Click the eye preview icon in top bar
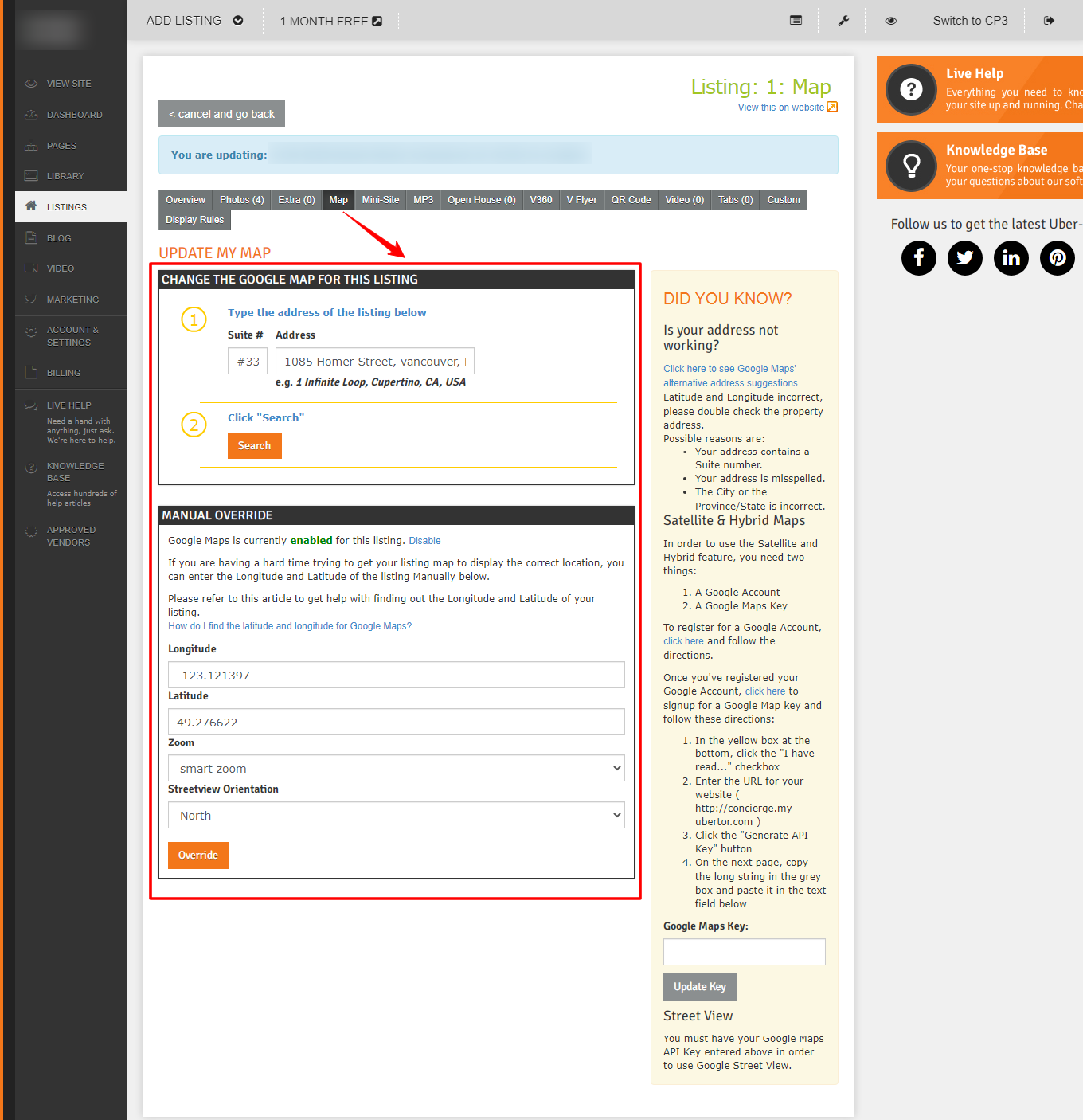The height and width of the screenshot is (1120, 1083). click(891, 21)
